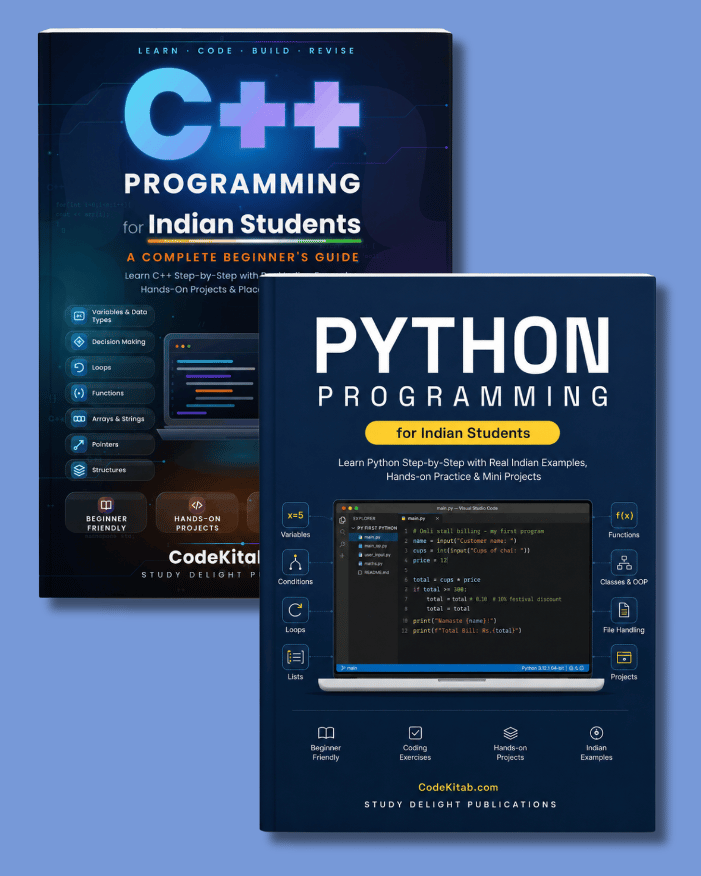Click the word CODE at top of C++ cover
Image resolution: width=701 pixels, height=876 pixels.
point(215,51)
